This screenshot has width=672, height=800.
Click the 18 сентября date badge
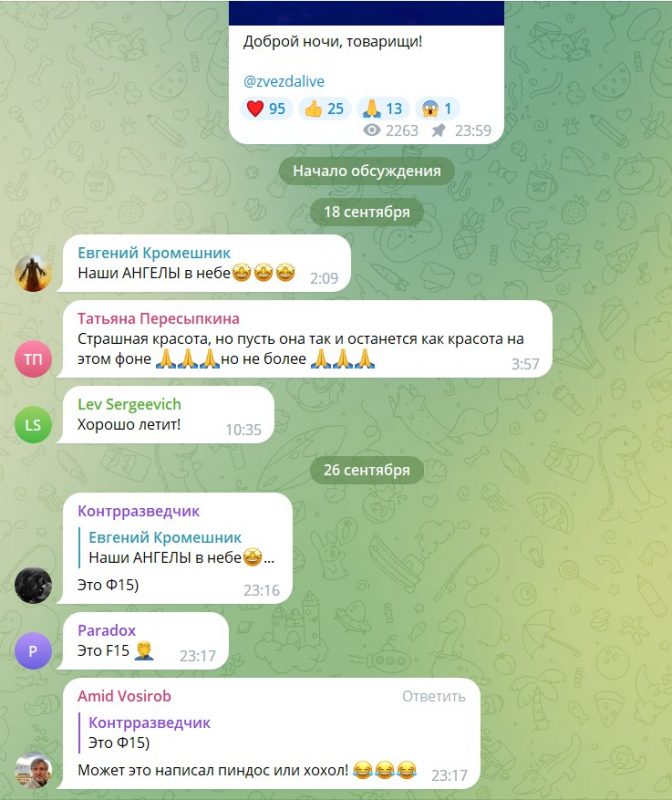(x=367, y=212)
